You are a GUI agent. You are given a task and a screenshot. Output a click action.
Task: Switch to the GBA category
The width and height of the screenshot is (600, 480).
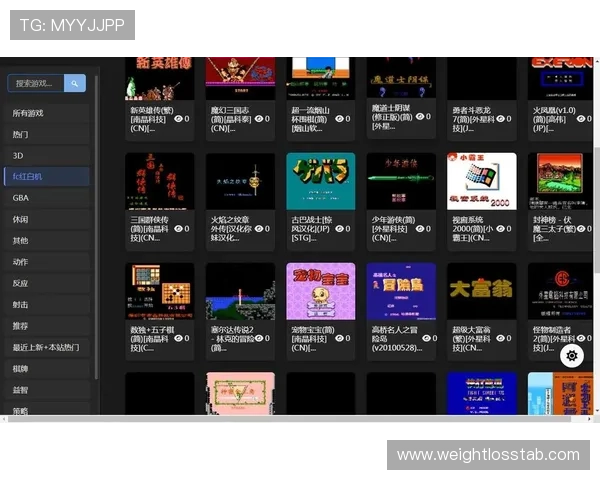point(21,198)
